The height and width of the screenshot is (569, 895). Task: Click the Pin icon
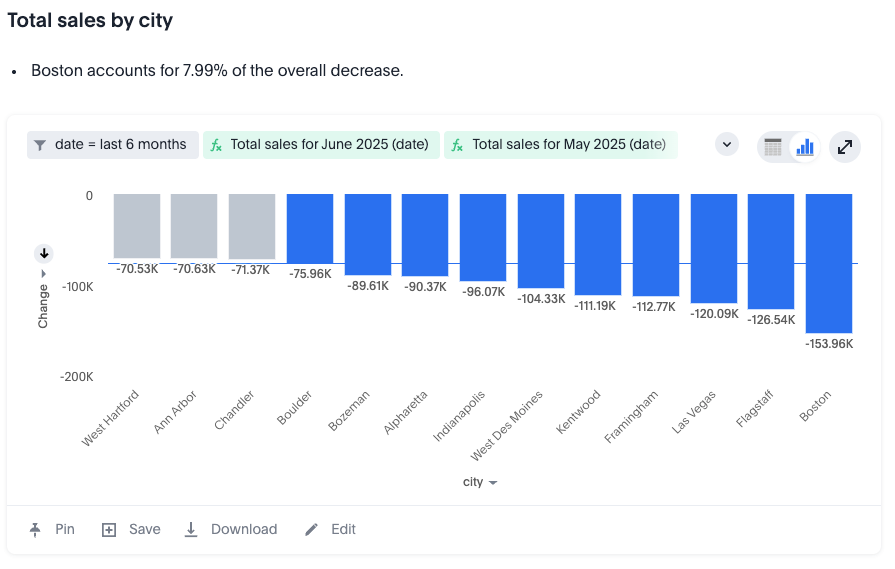pyautogui.click(x=37, y=529)
